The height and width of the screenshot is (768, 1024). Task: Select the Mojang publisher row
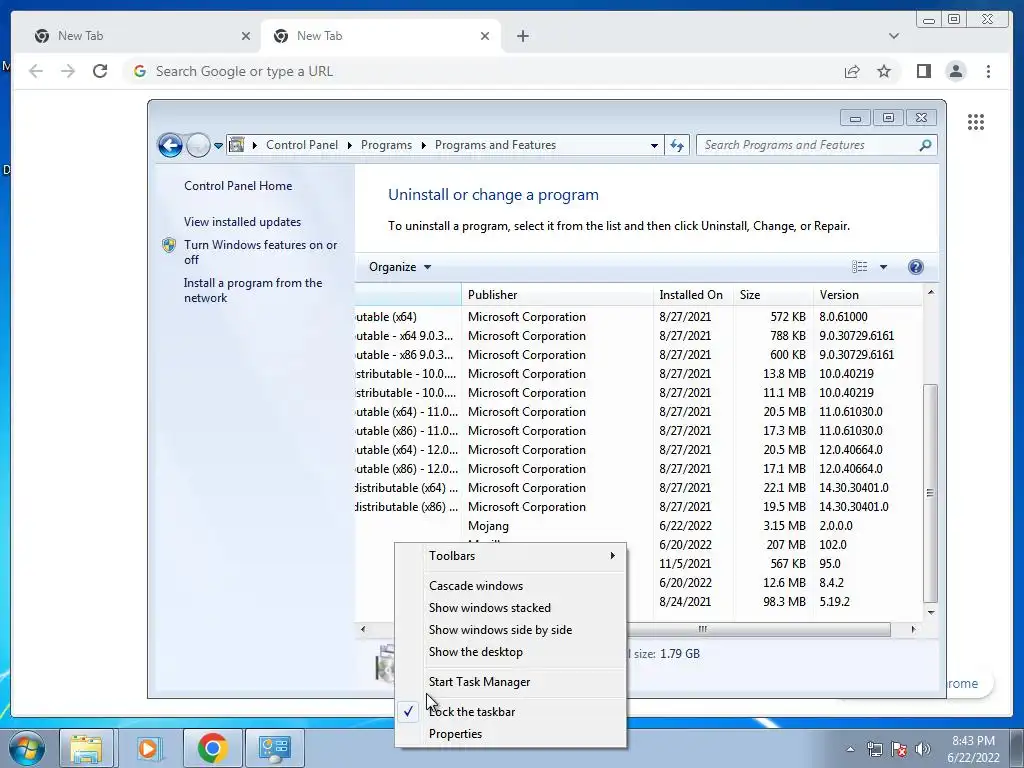coord(639,526)
